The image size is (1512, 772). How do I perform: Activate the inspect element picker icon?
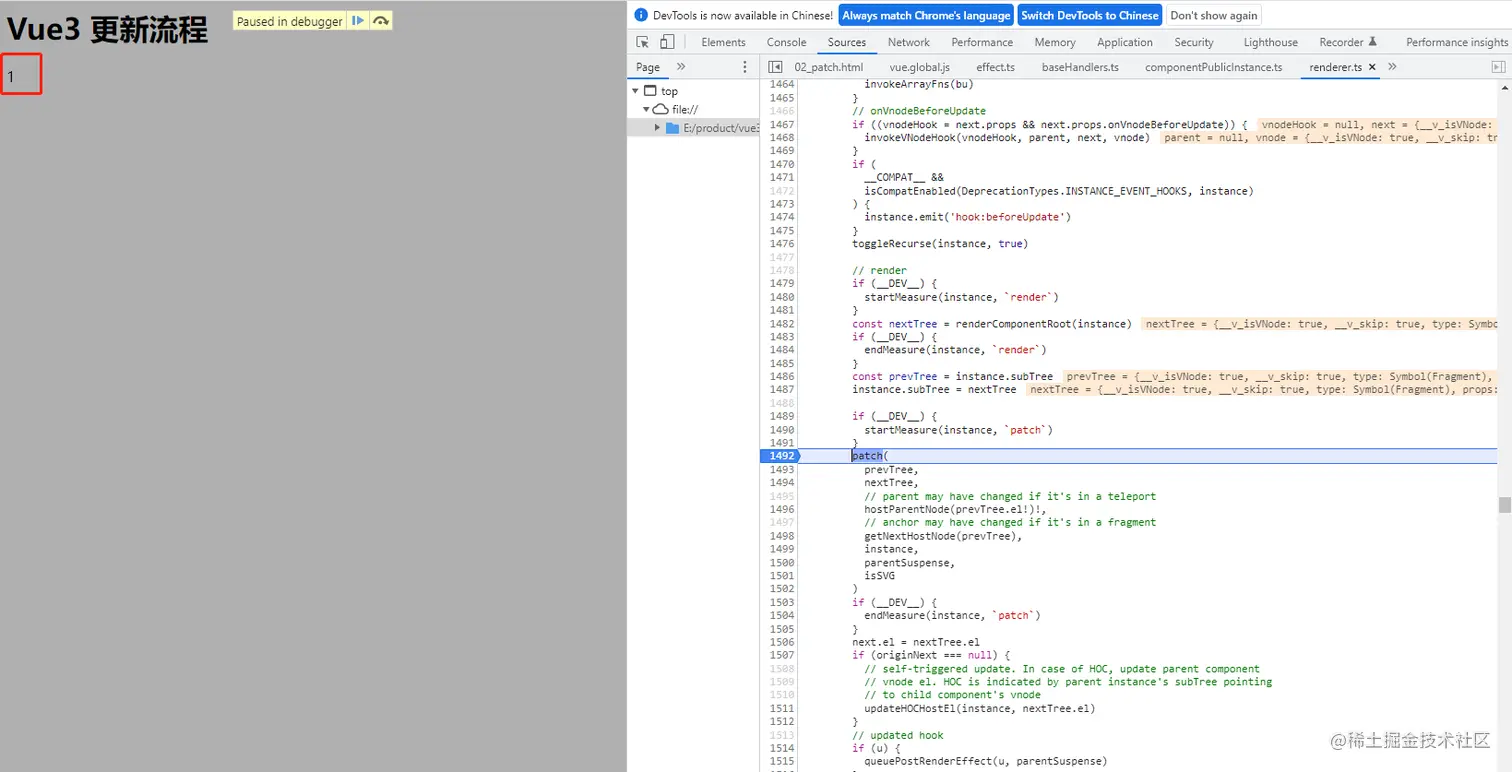[x=643, y=42]
